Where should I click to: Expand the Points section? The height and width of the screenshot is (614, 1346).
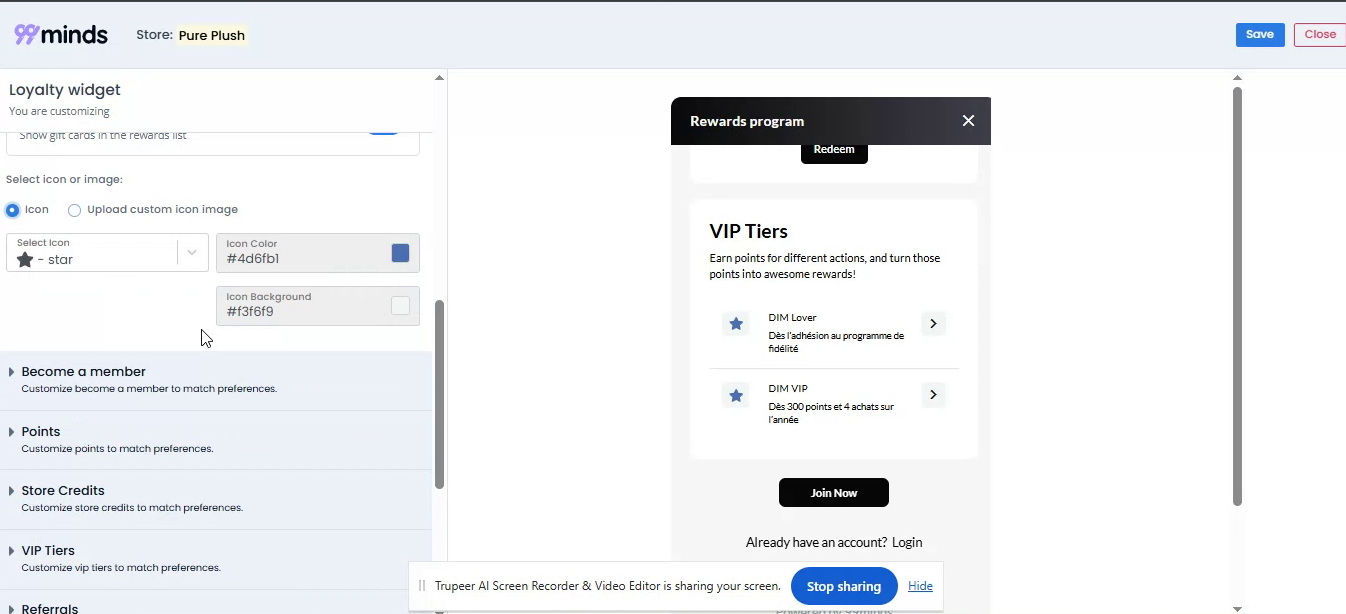pos(216,440)
